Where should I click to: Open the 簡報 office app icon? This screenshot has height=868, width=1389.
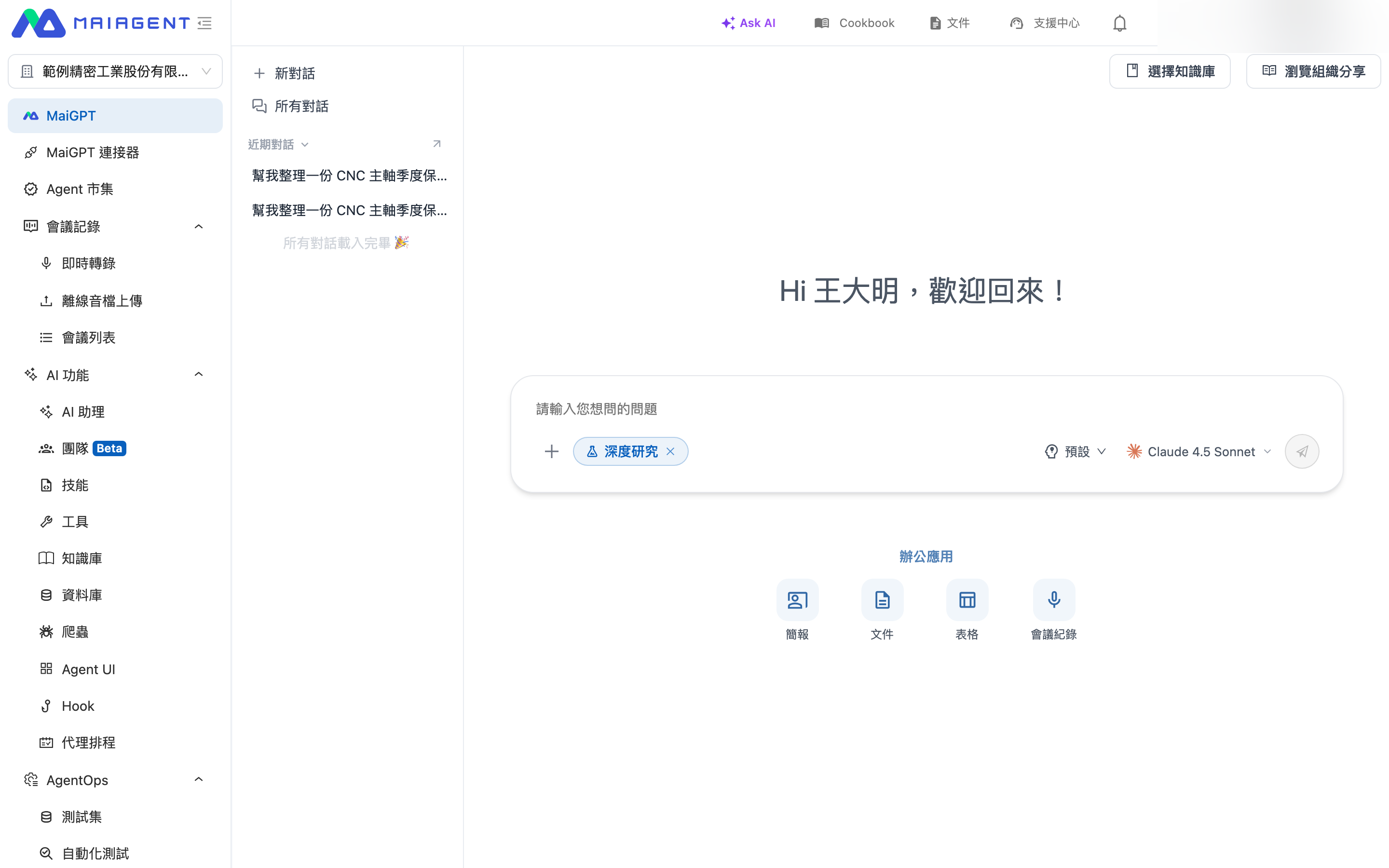tap(797, 600)
